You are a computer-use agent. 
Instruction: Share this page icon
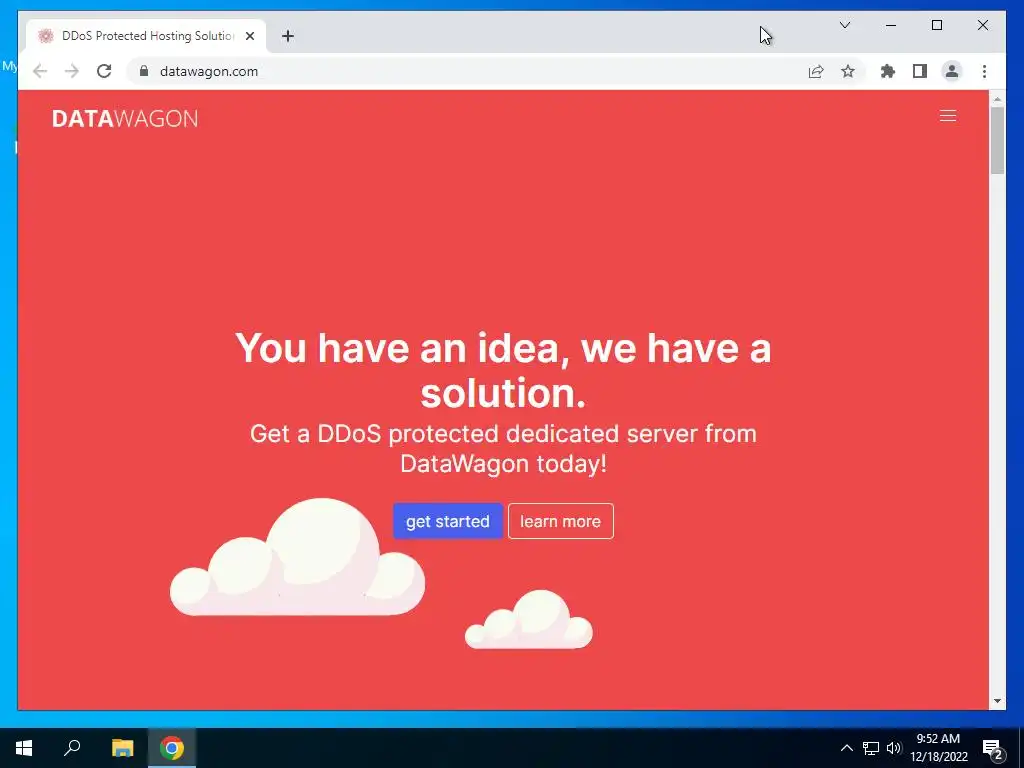[816, 71]
